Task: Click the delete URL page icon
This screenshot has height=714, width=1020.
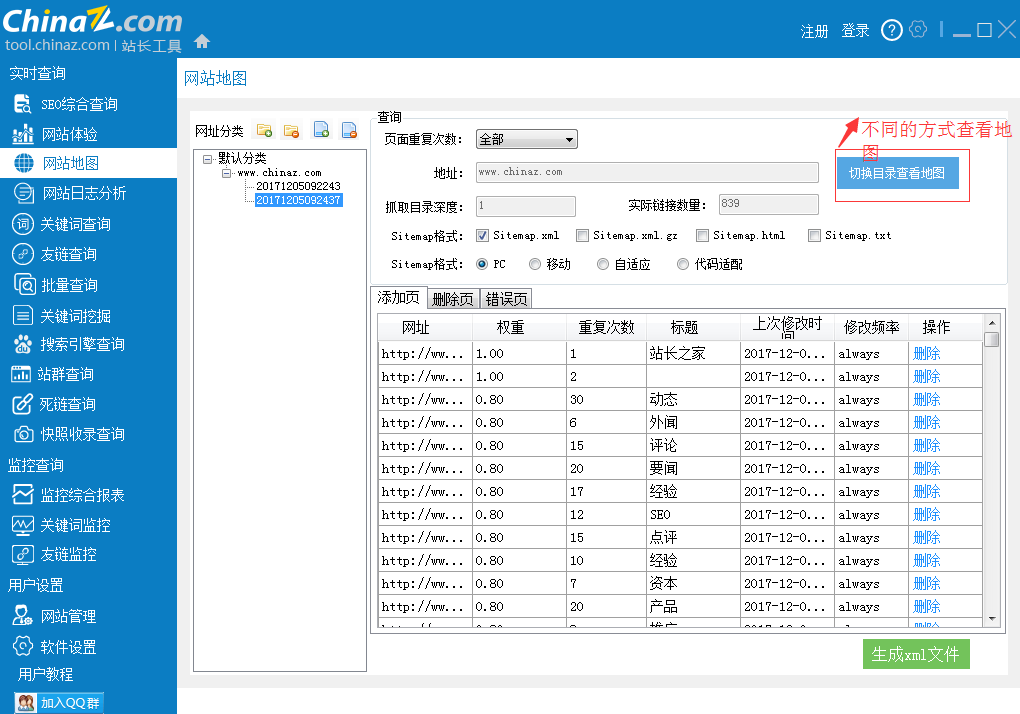Action: point(349,130)
